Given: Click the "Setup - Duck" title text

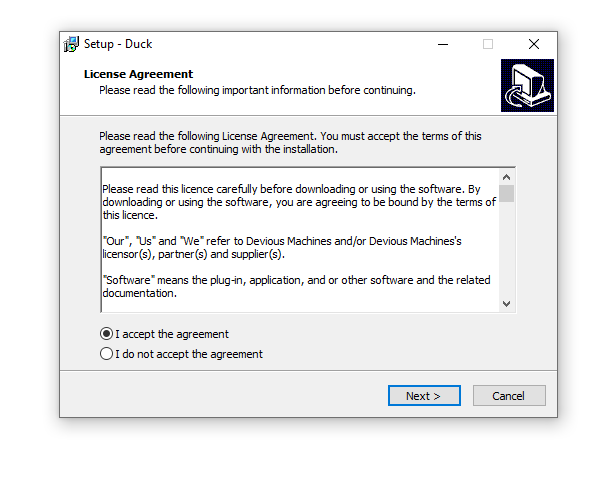Looking at the screenshot, I should [x=118, y=44].
